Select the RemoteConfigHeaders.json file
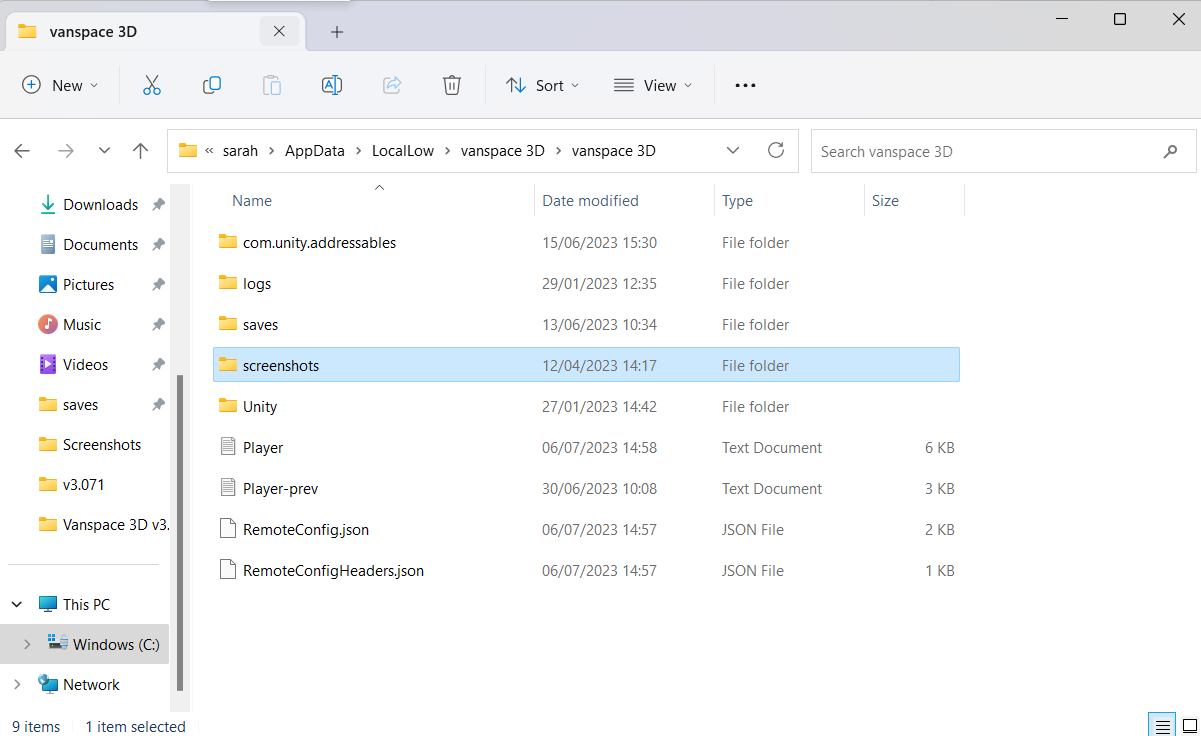This screenshot has width=1201, height=736. point(587,570)
